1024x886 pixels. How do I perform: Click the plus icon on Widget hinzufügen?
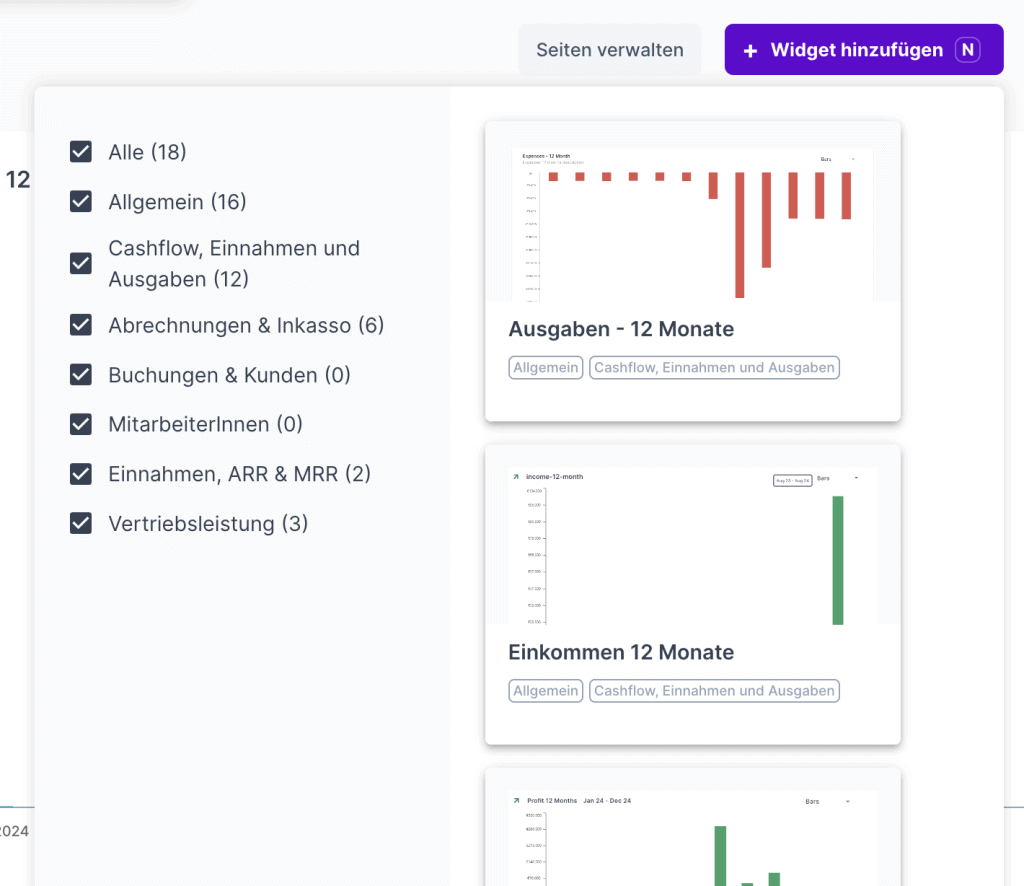(x=750, y=50)
